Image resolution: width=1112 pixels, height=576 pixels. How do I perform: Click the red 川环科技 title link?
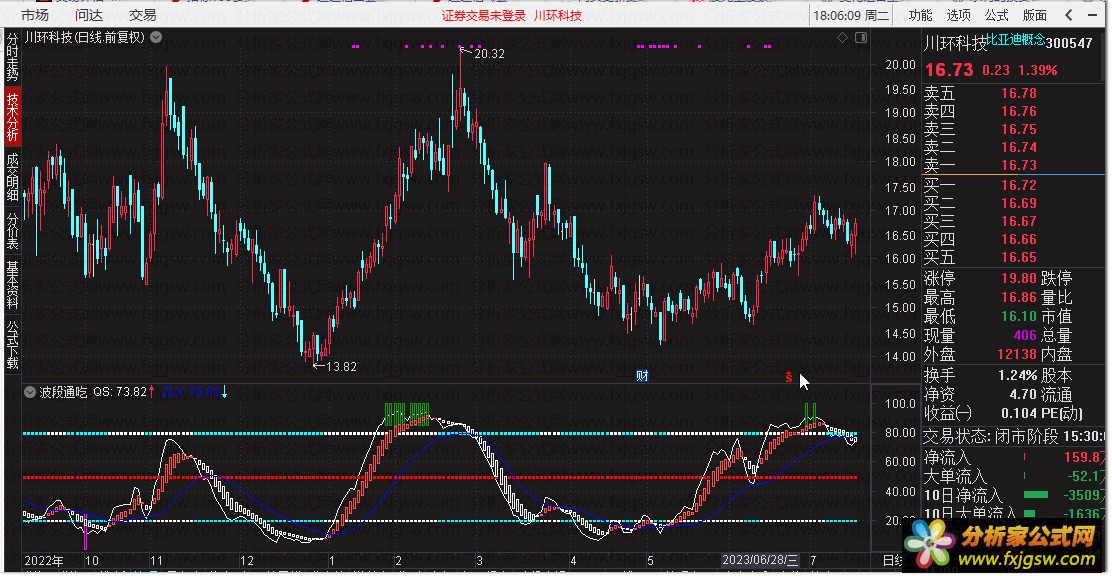tap(557, 16)
